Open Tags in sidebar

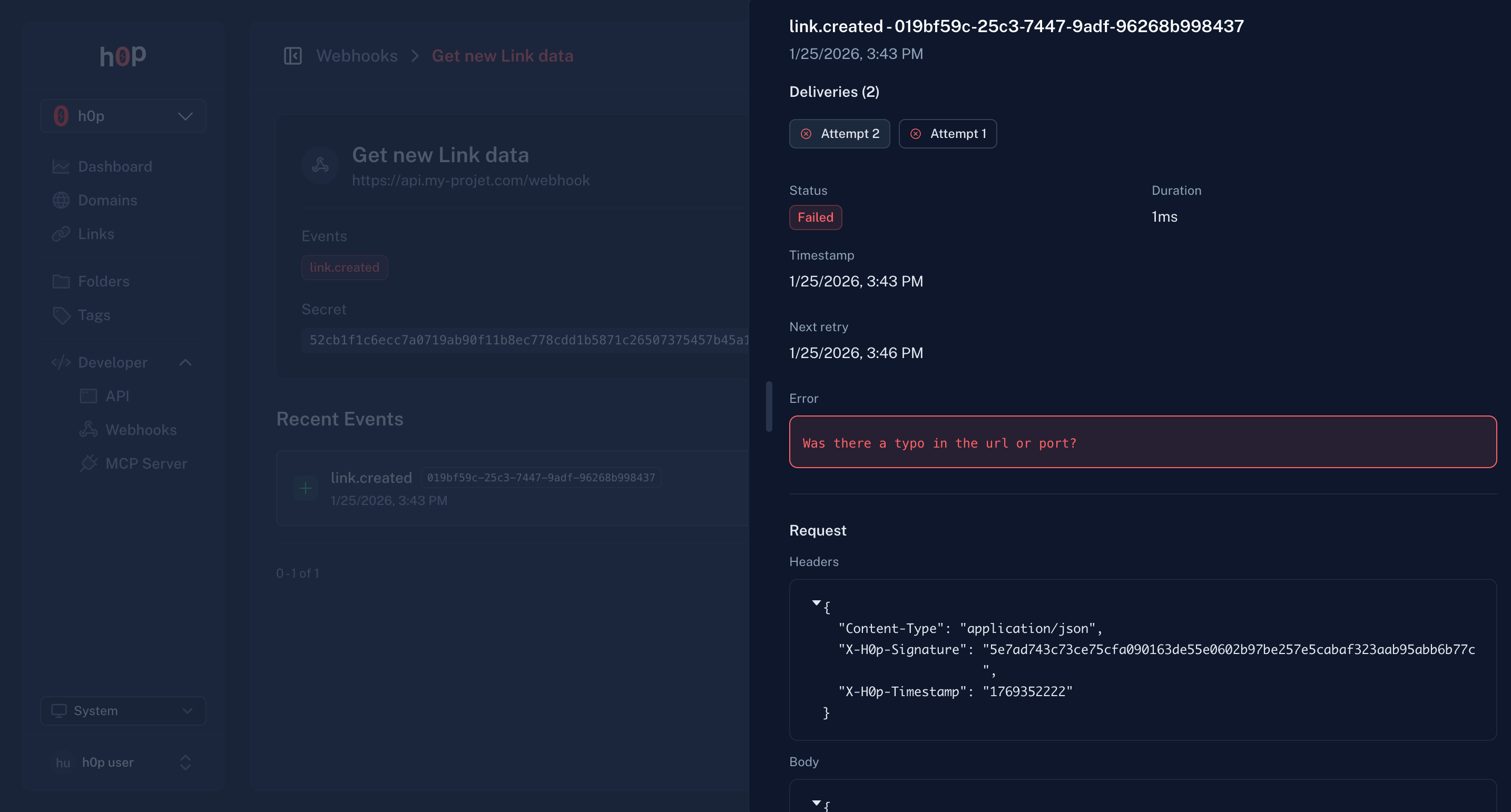pyautogui.click(x=94, y=315)
